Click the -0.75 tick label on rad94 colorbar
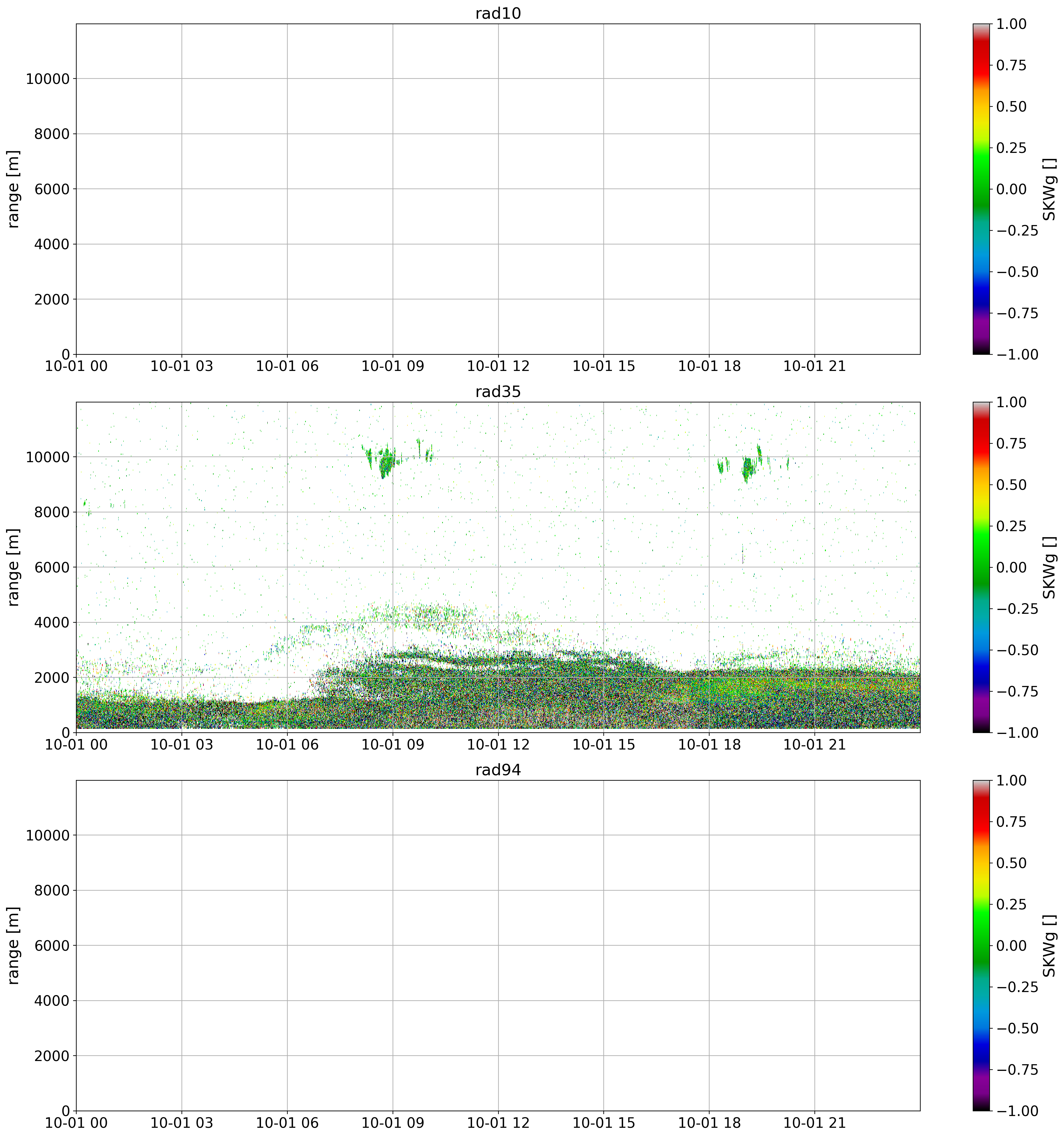This screenshot has height=1137, width=1064. click(1017, 1070)
